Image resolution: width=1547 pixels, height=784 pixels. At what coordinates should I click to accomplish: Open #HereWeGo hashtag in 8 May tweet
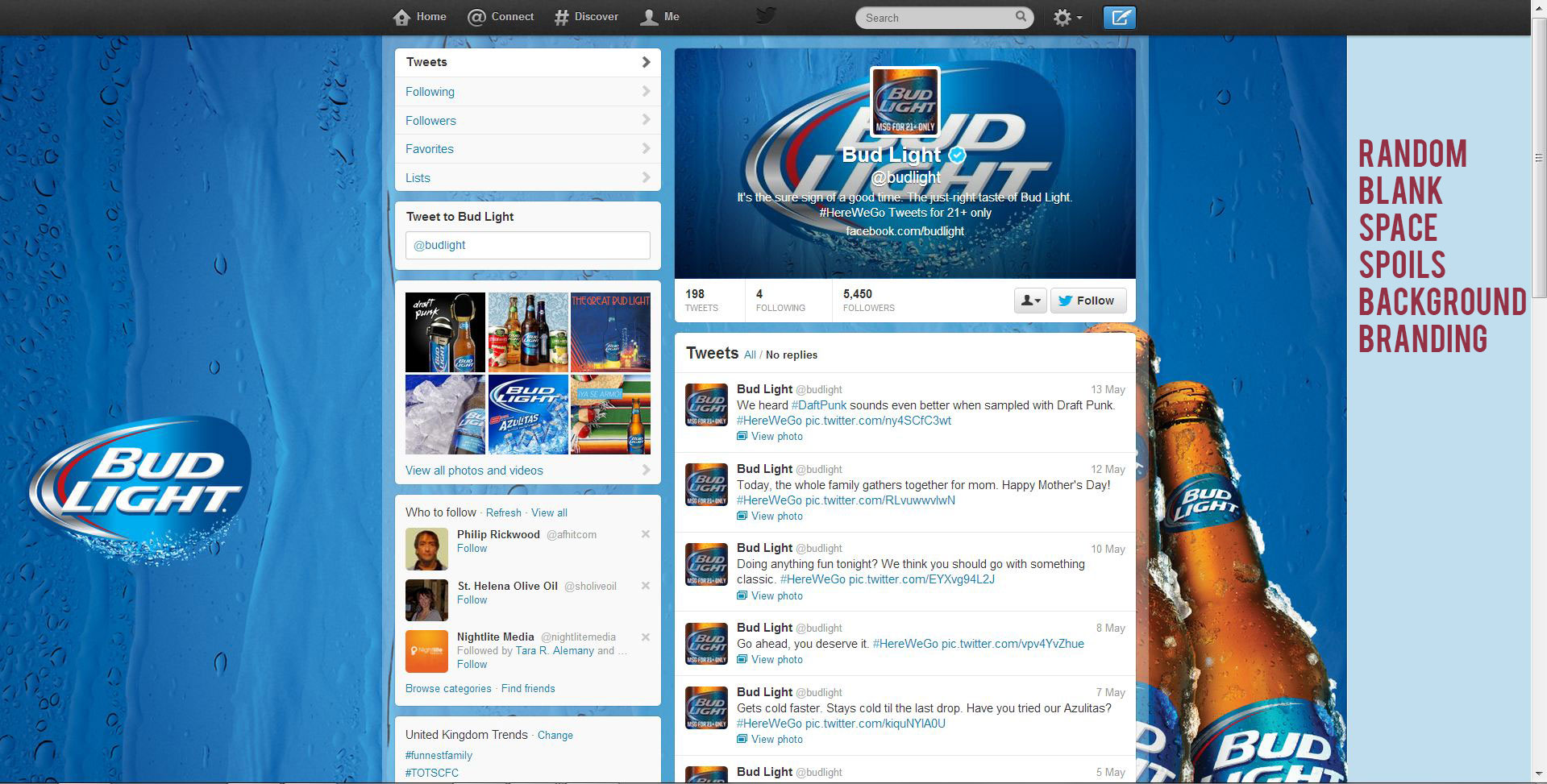pyautogui.click(x=905, y=644)
